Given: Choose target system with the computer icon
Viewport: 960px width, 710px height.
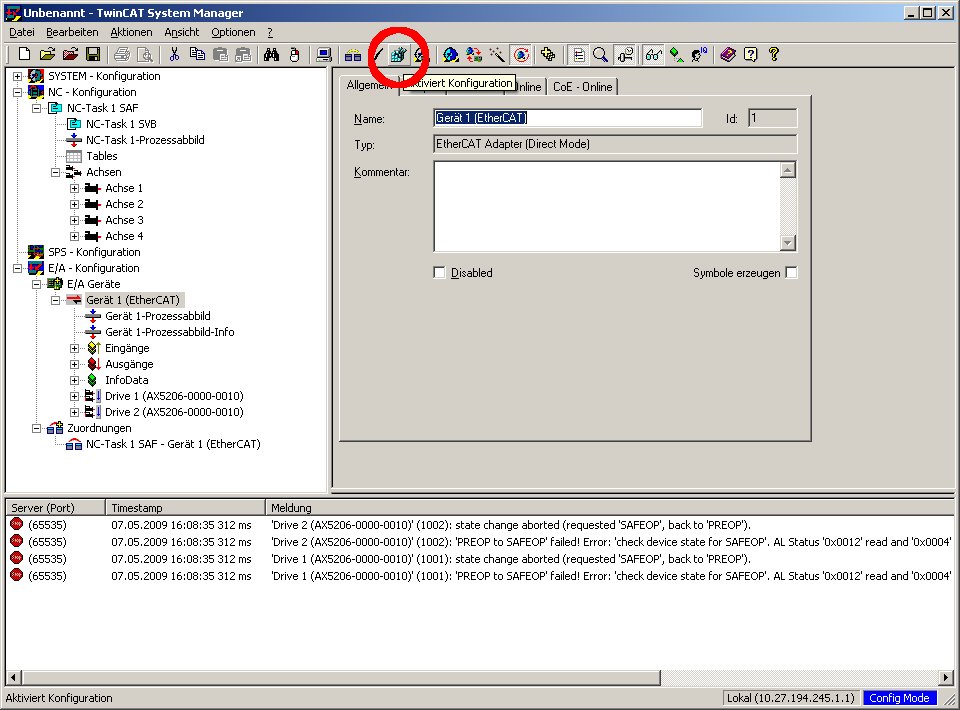Looking at the screenshot, I should coord(324,54).
